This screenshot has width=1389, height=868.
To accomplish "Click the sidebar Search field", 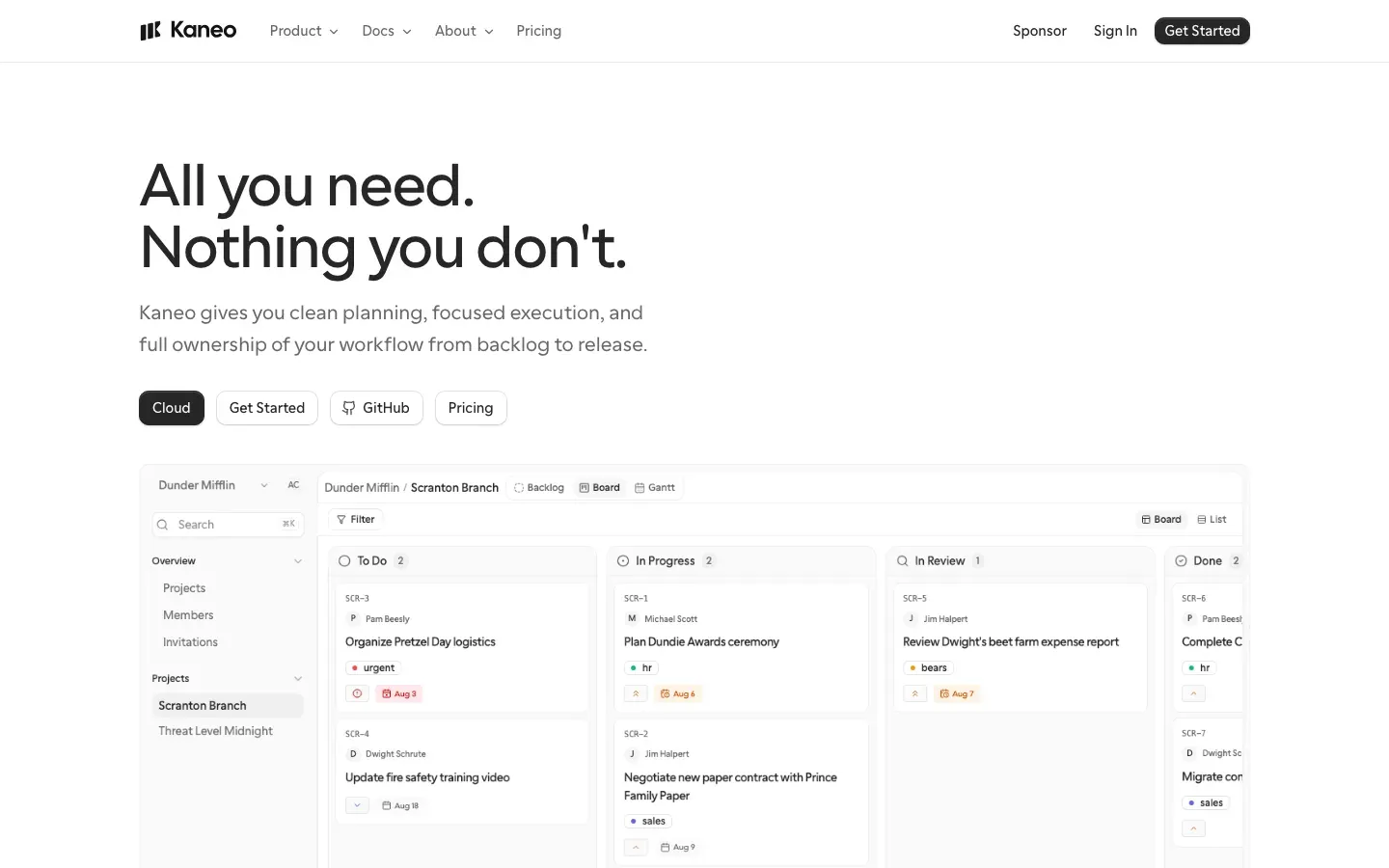I will [228, 525].
